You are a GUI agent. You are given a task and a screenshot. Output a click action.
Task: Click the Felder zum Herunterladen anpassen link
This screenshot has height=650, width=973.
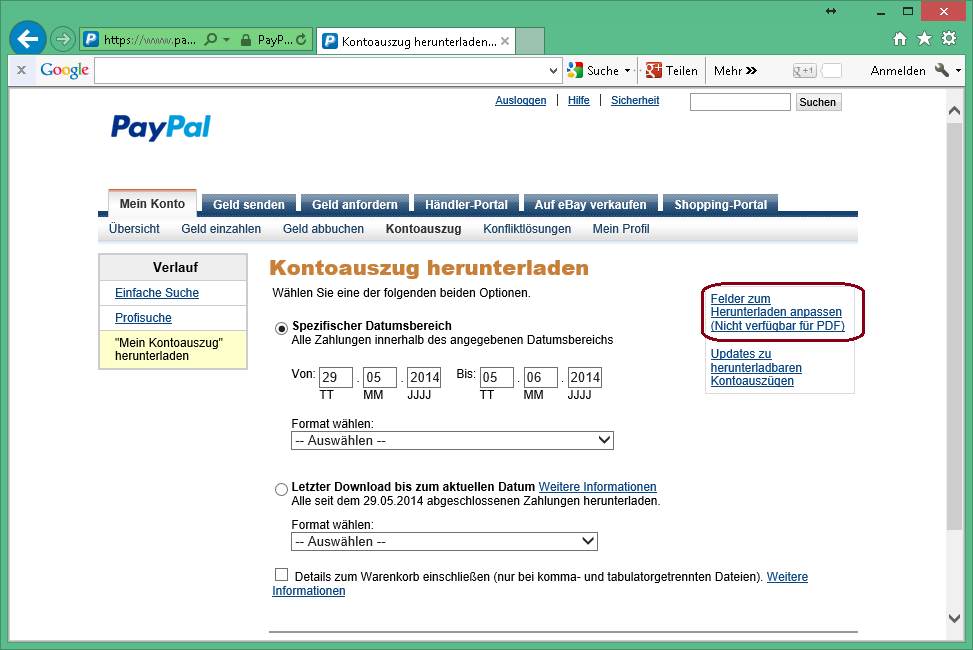[x=777, y=312]
